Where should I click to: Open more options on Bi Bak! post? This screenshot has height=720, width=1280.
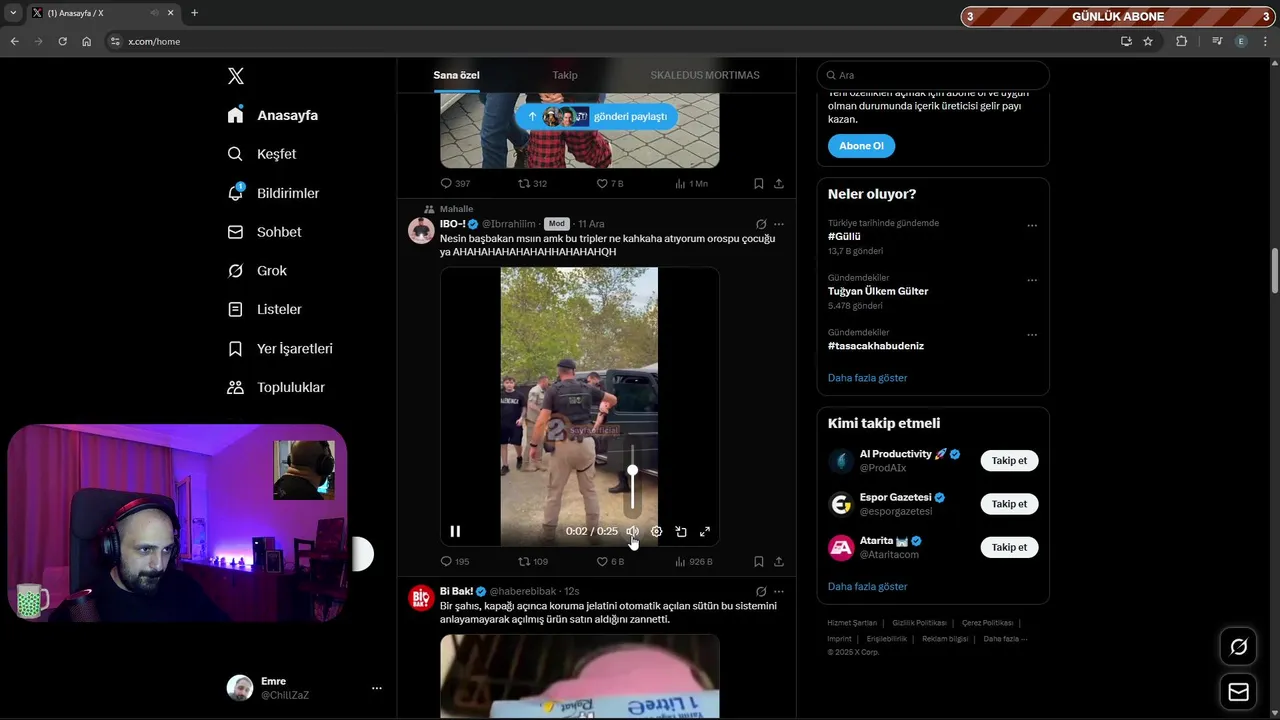pos(779,592)
